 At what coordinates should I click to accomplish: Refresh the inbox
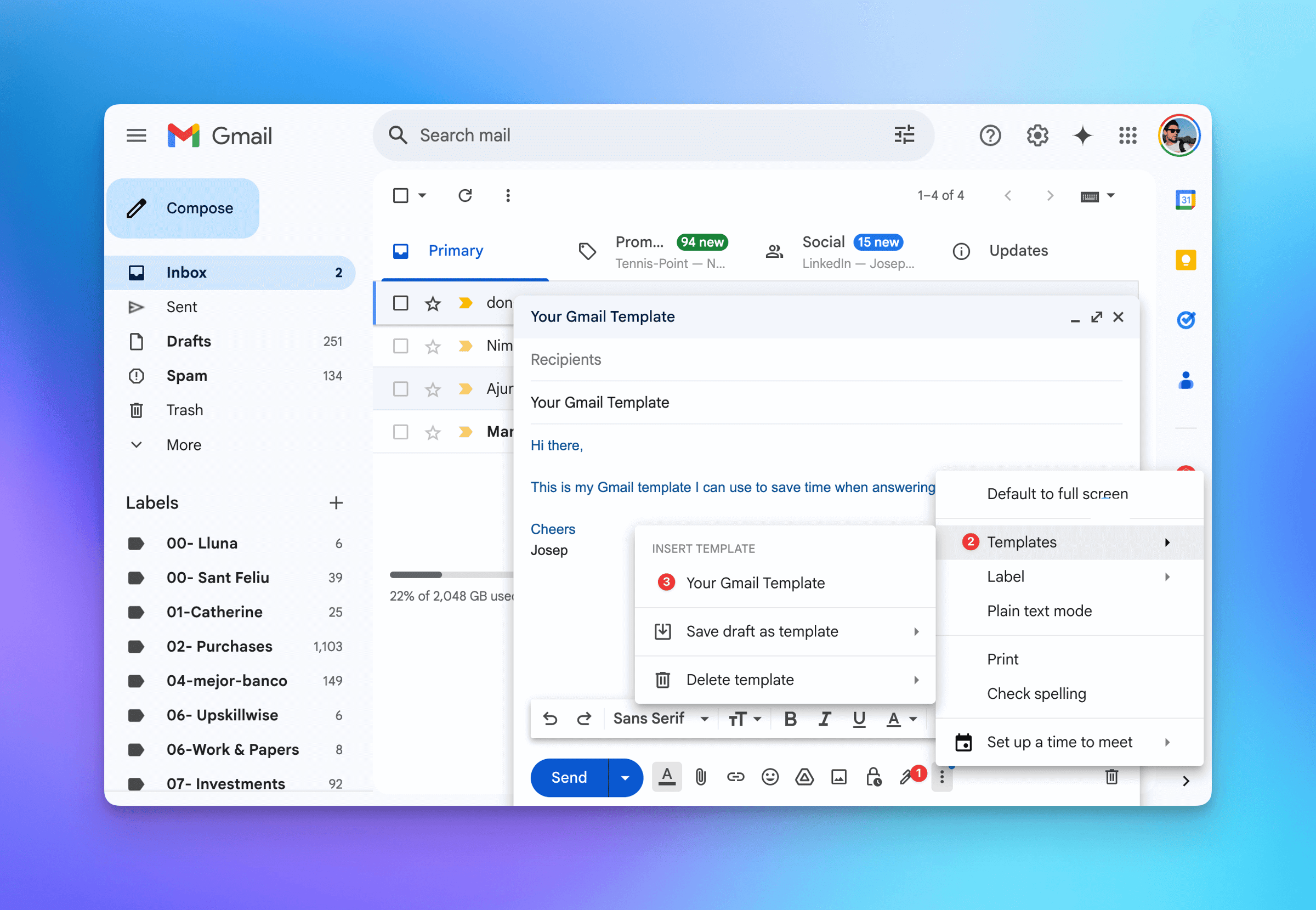coord(465,196)
